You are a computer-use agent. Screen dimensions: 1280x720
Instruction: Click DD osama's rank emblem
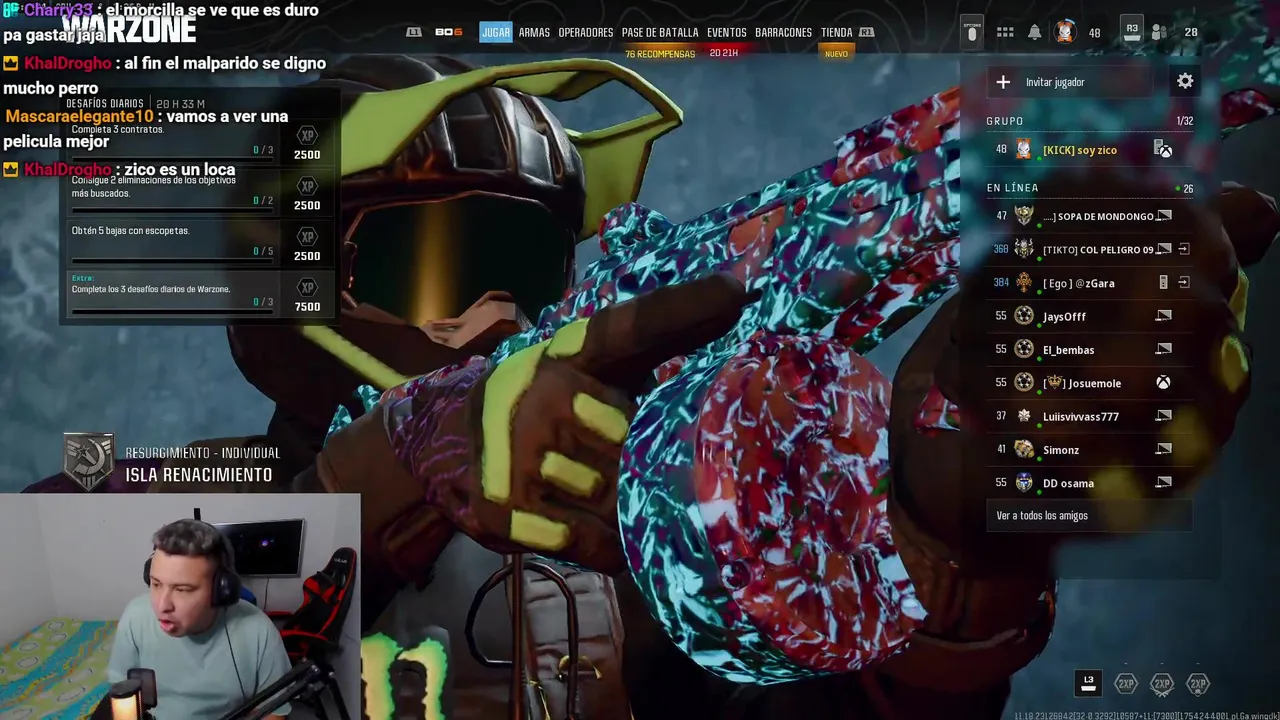[x=1024, y=483]
